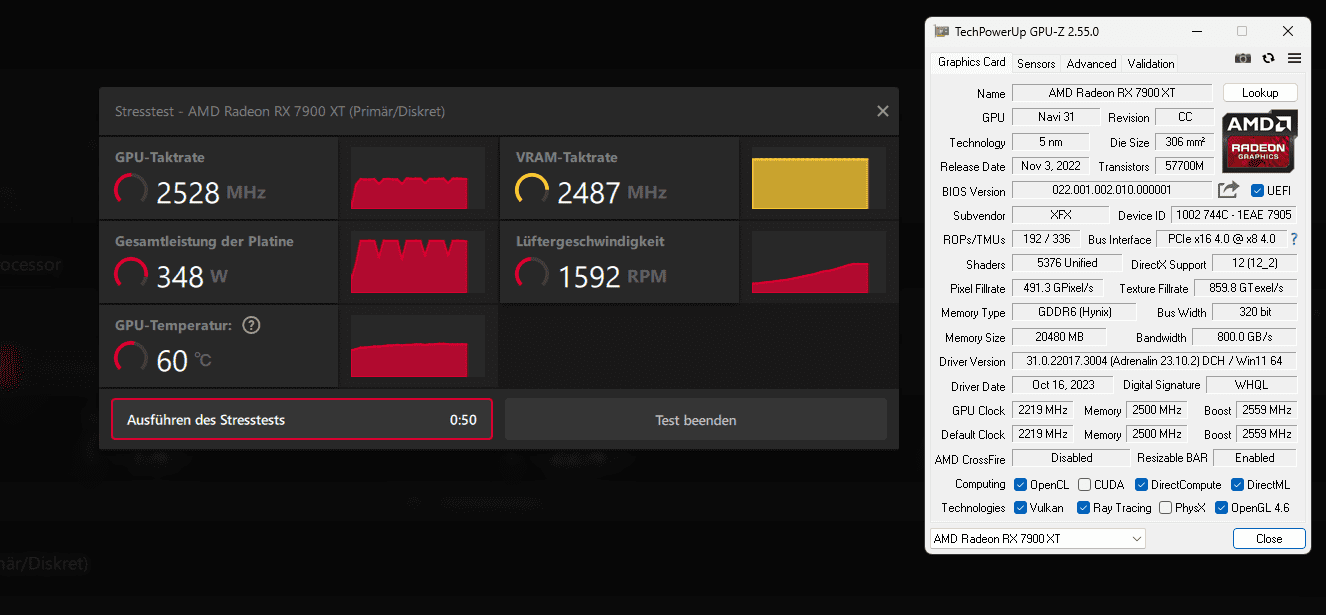Open the Lüftergeschwindigkeit graph
This screenshot has height=615, width=1326.
(x=819, y=262)
